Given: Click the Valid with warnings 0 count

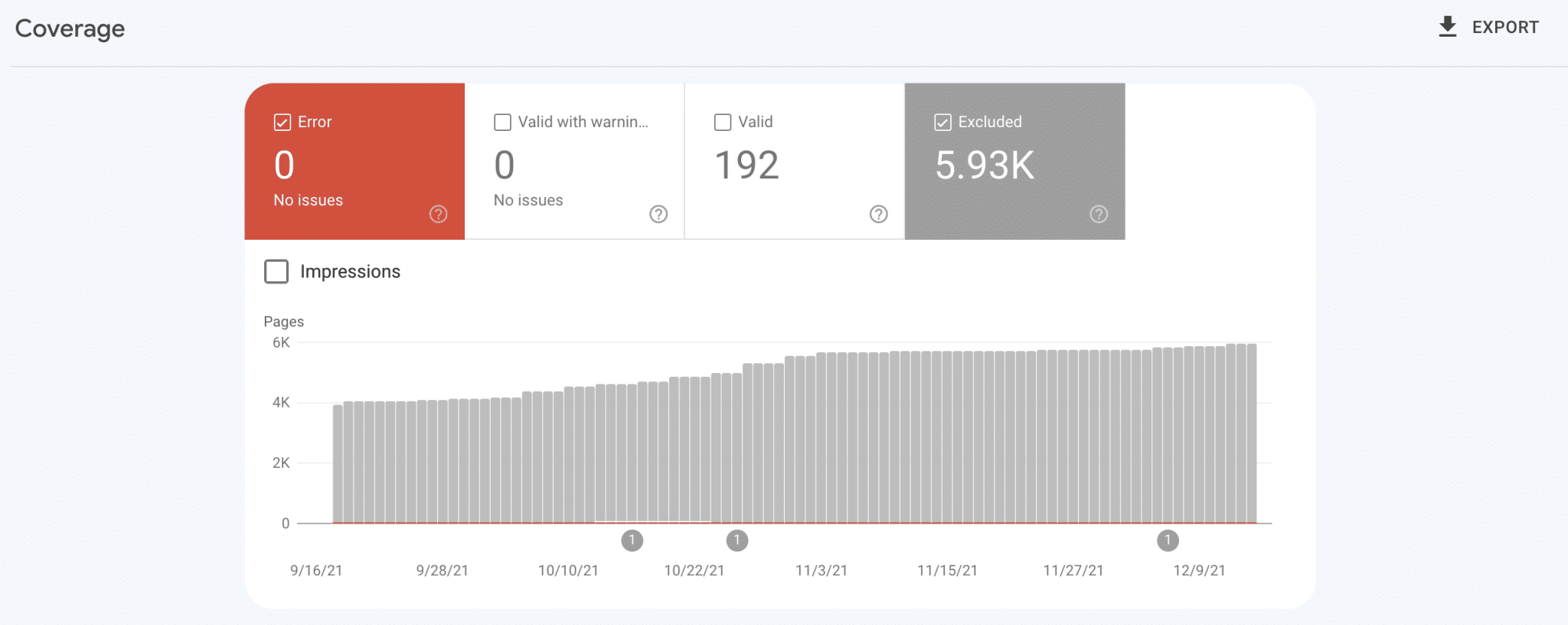Looking at the screenshot, I should tap(504, 165).
